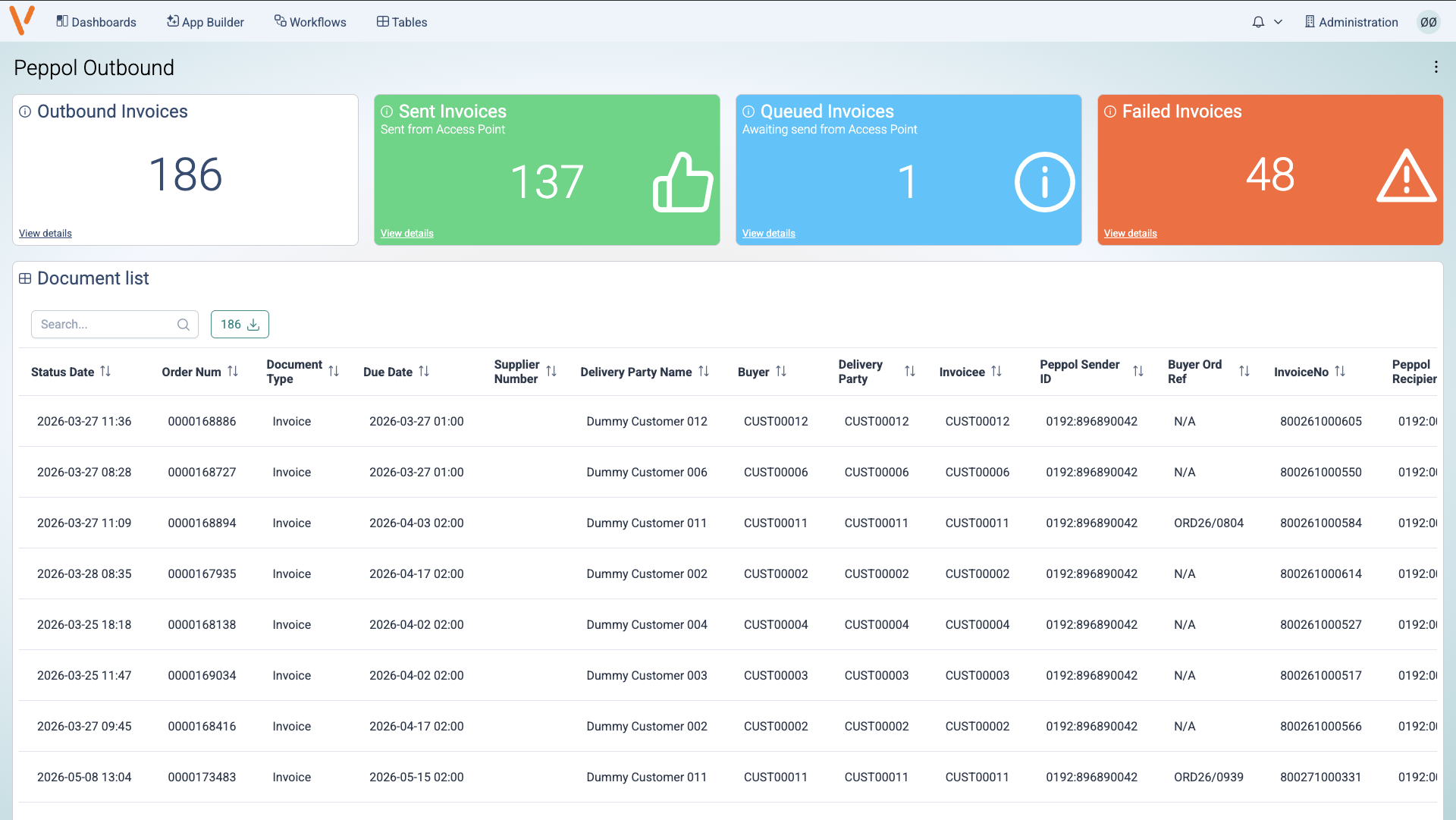
Task: Open the user avatar icon
Action: [x=1429, y=22]
